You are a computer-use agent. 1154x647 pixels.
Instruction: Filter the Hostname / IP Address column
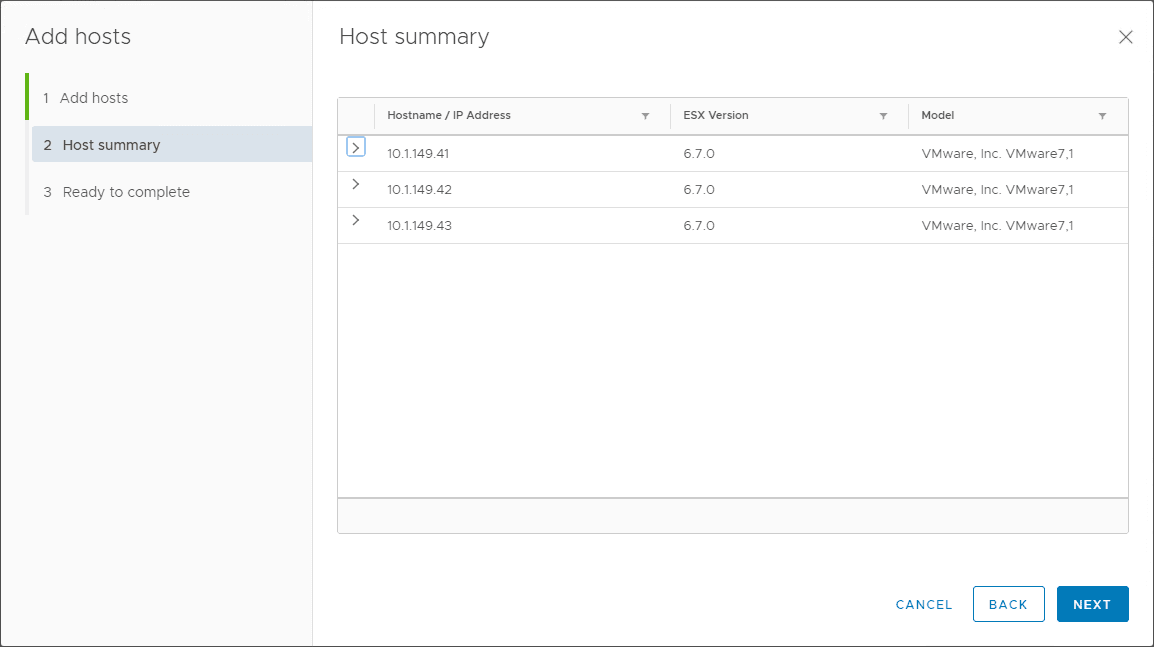645,116
